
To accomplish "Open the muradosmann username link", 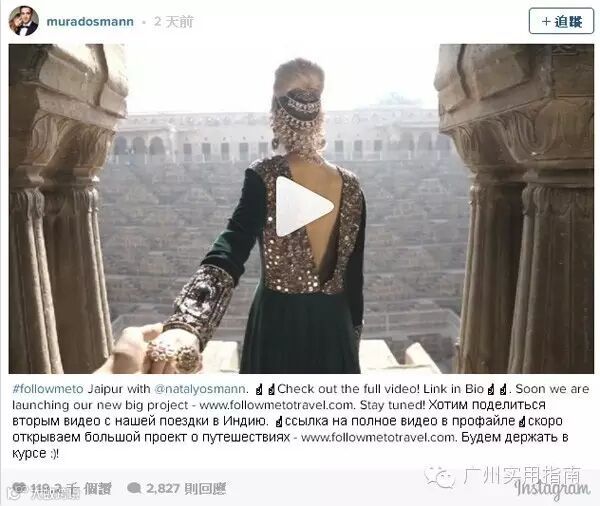I will [90, 21].
